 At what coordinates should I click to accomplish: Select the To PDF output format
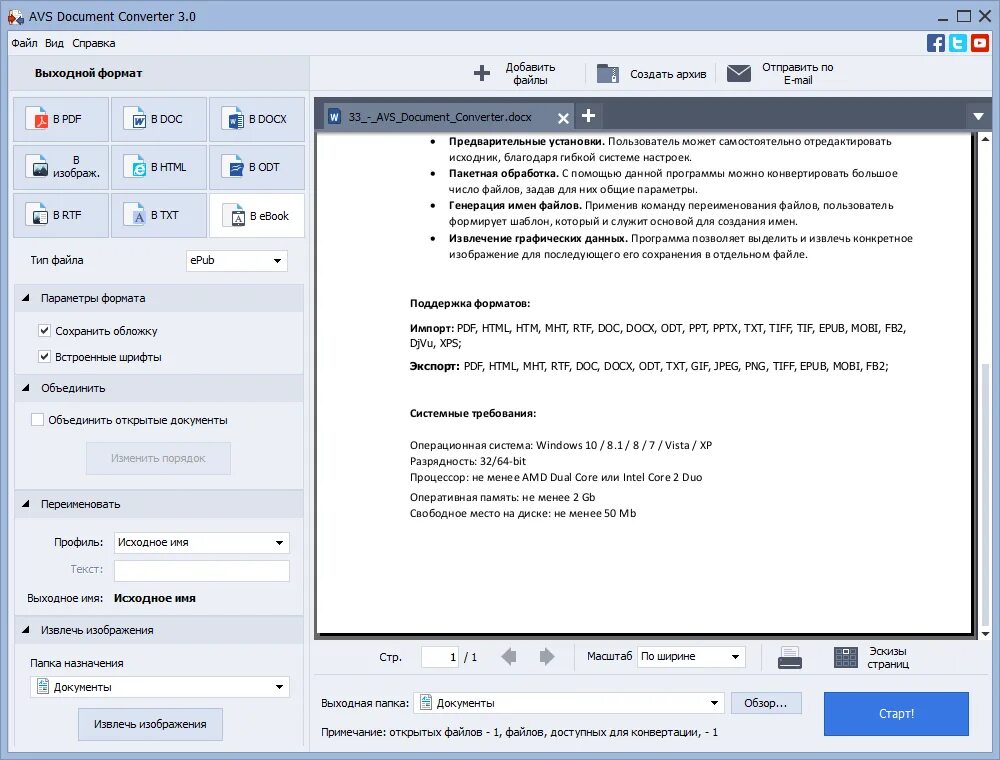[x=61, y=119]
